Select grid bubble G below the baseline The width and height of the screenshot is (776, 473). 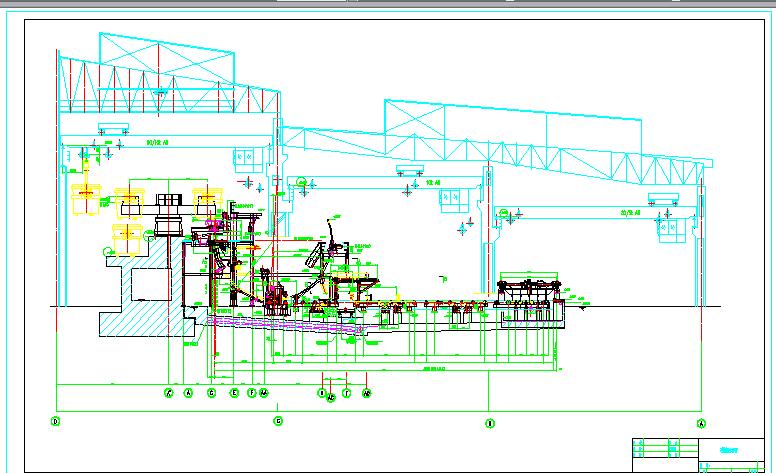(x=278, y=421)
